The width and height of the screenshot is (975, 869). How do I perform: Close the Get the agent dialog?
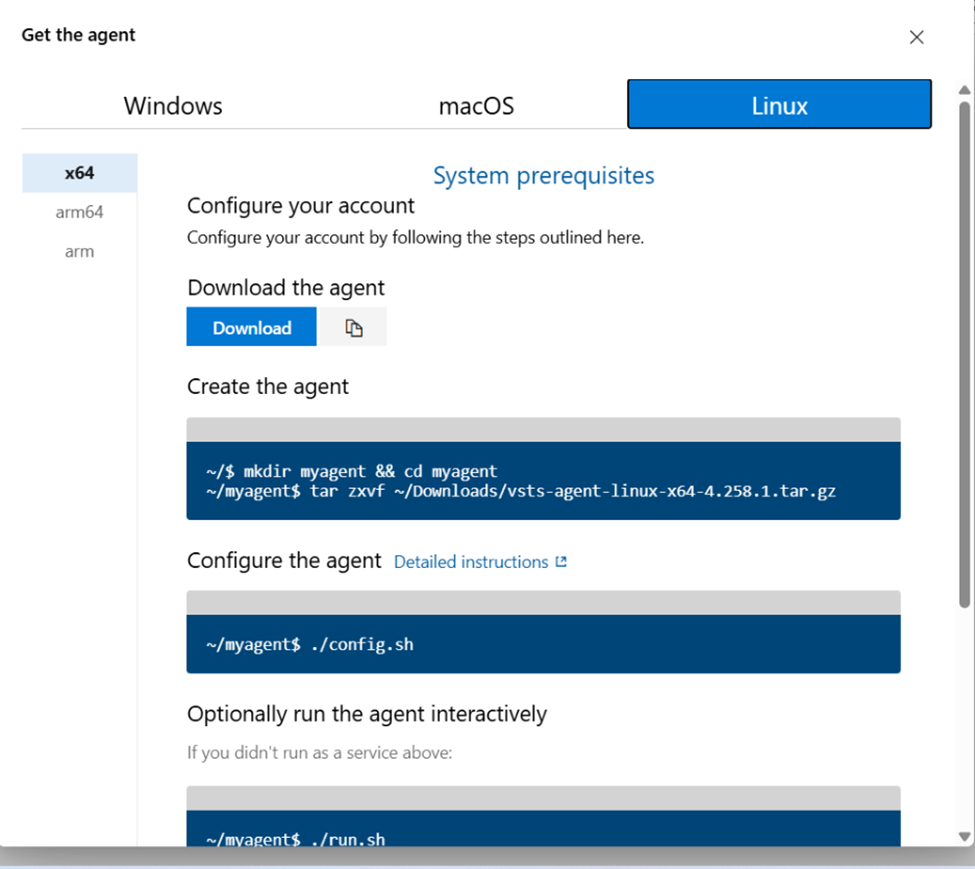916,37
